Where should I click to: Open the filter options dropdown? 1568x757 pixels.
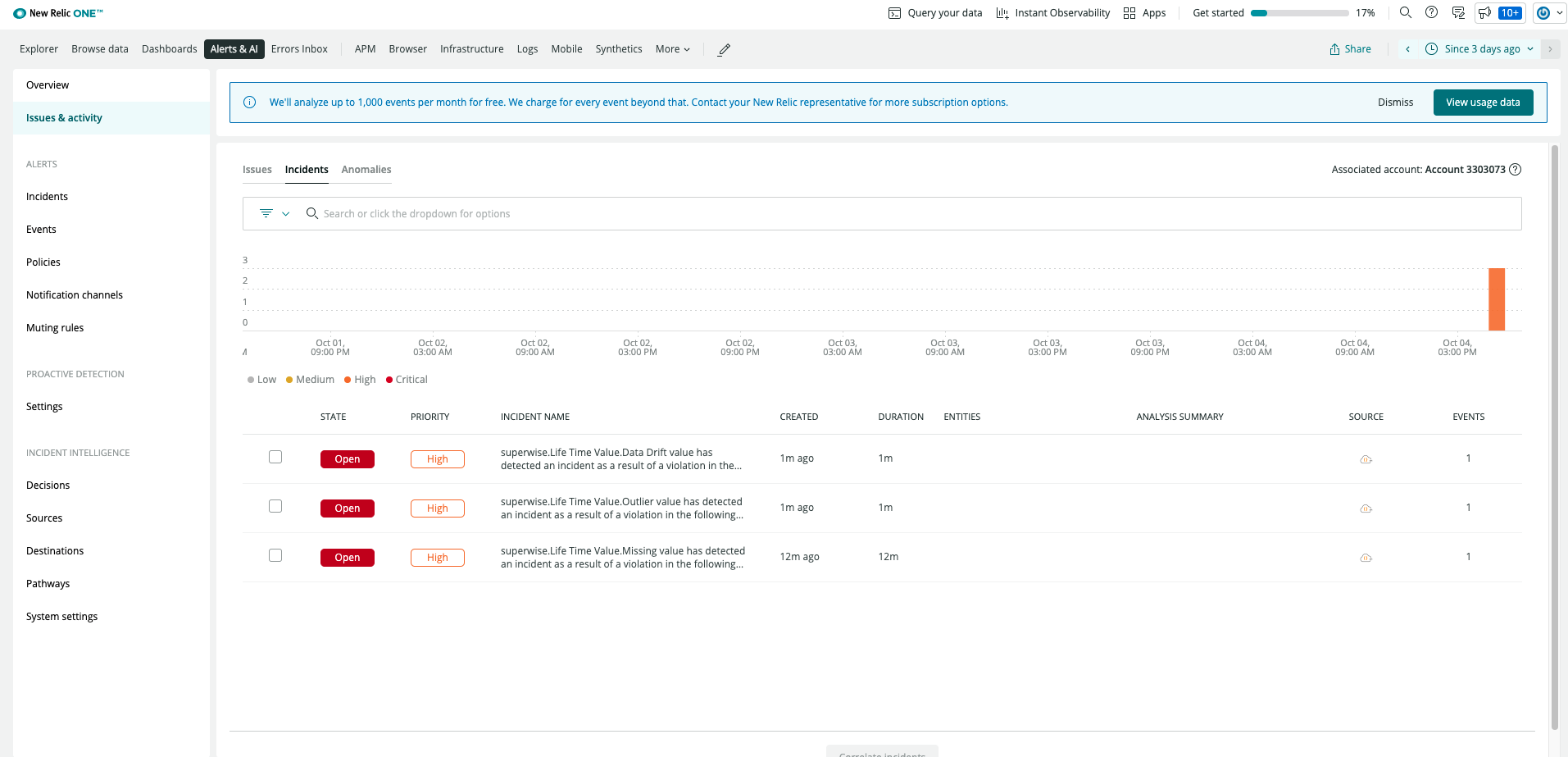[x=275, y=213]
